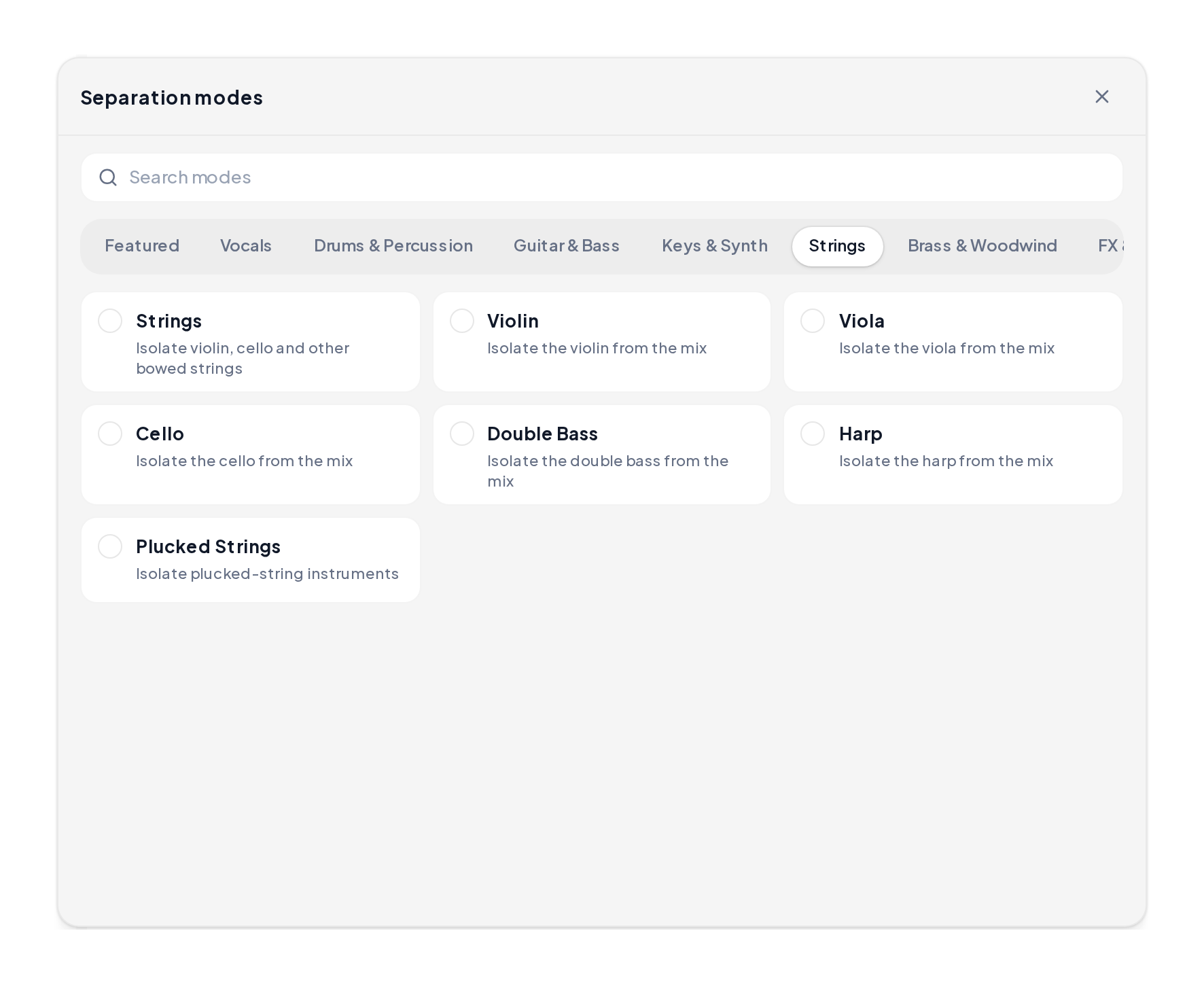The width and height of the screenshot is (1204, 984).
Task: Show the Keys & Synth tab
Action: (x=715, y=246)
